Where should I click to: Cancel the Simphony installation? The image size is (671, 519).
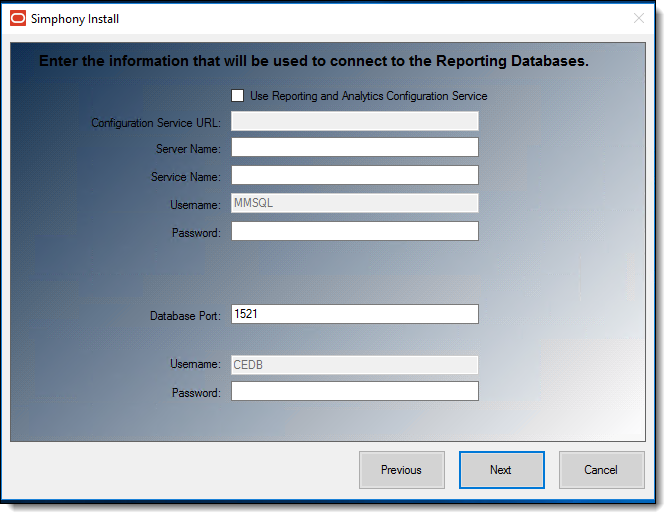602,470
